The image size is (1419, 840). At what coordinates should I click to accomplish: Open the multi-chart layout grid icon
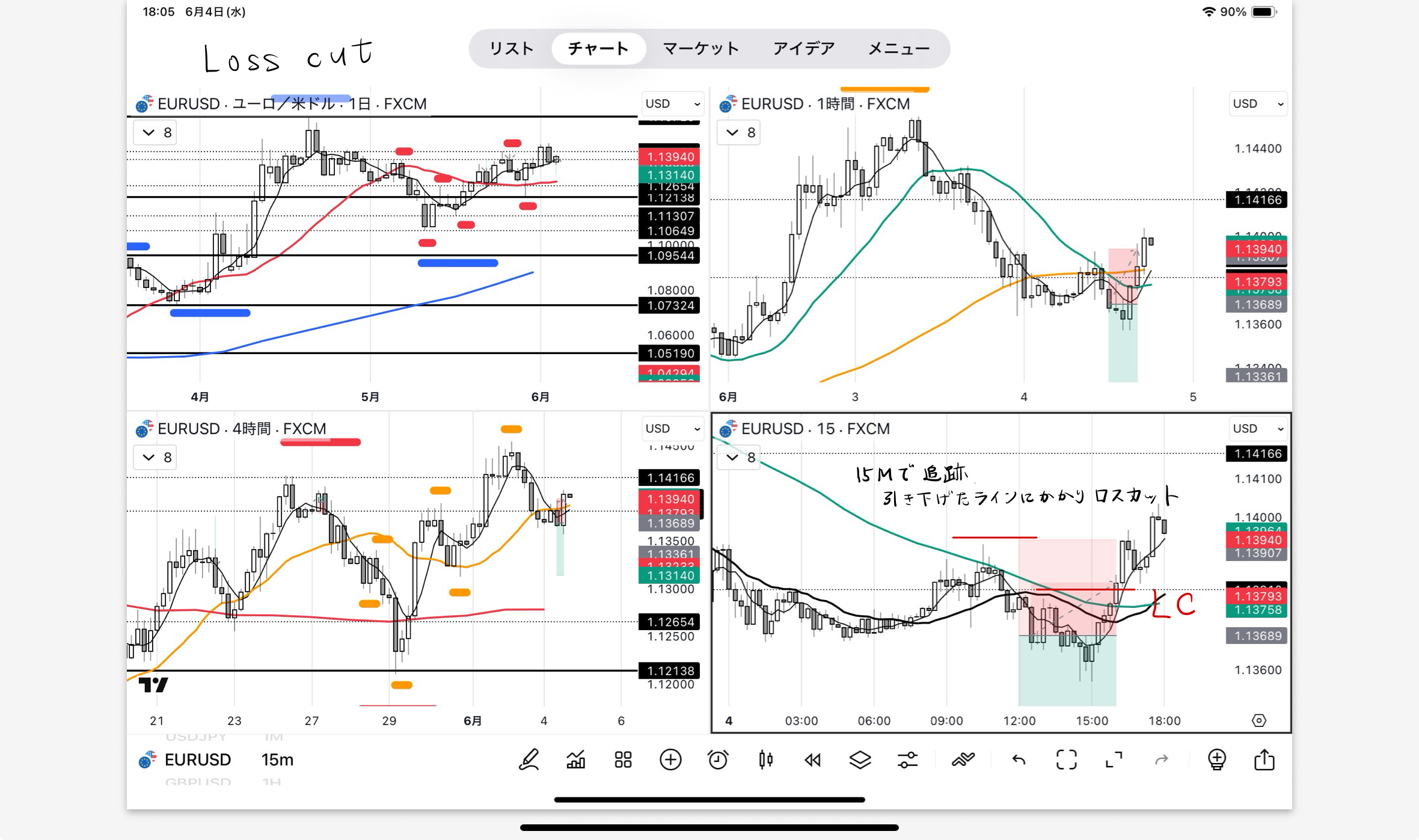click(623, 759)
